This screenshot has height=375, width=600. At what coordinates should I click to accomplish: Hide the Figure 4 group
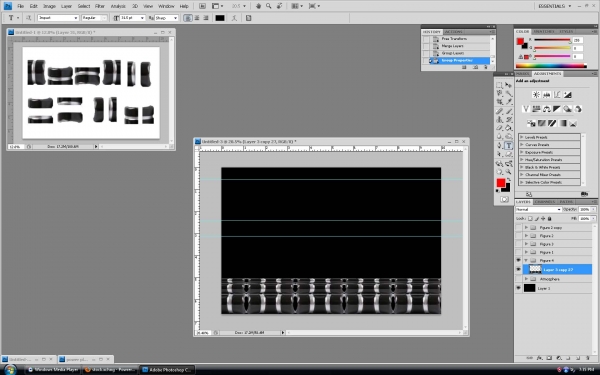(x=518, y=260)
